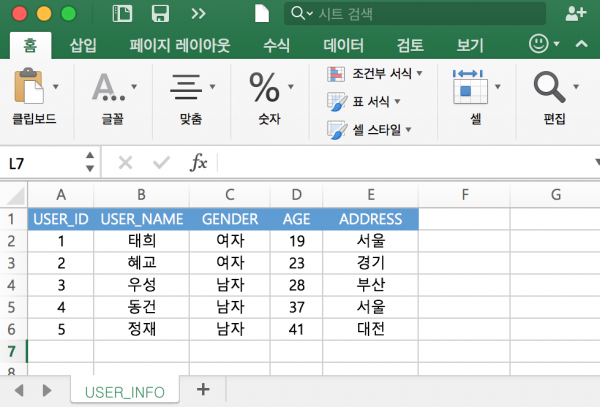Save the workbook with the floppy disk icon

tap(160, 14)
